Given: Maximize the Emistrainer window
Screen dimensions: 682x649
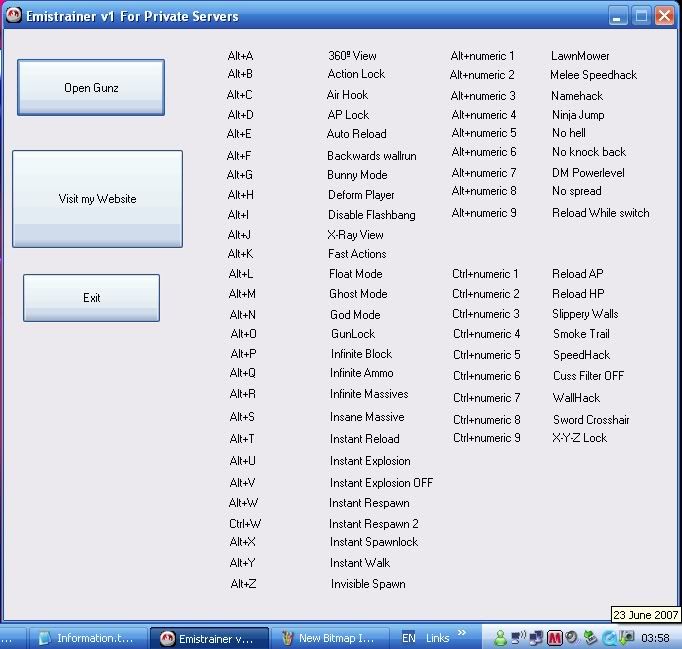Looking at the screenshot, I should [x=641, y=16].
